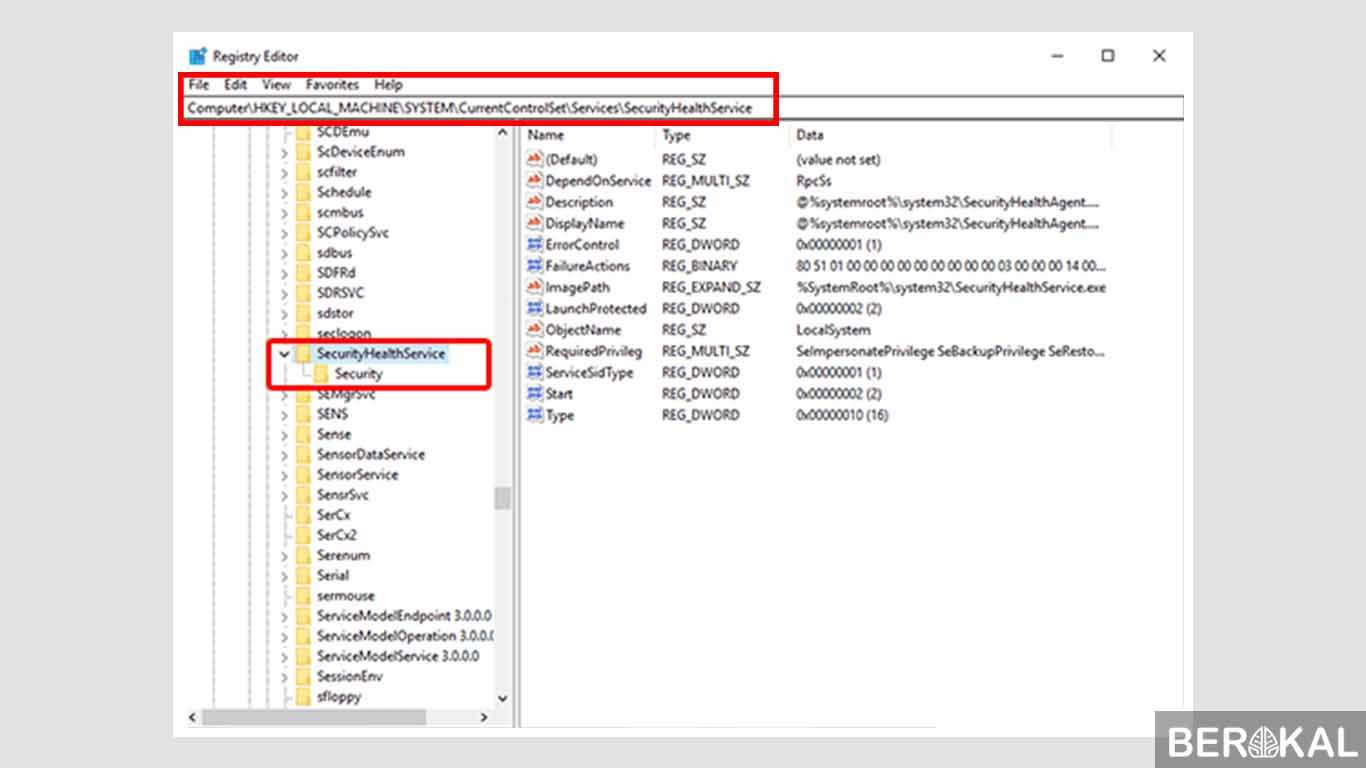Click the ServiceSidType DWORD icon

click(534, 373)
